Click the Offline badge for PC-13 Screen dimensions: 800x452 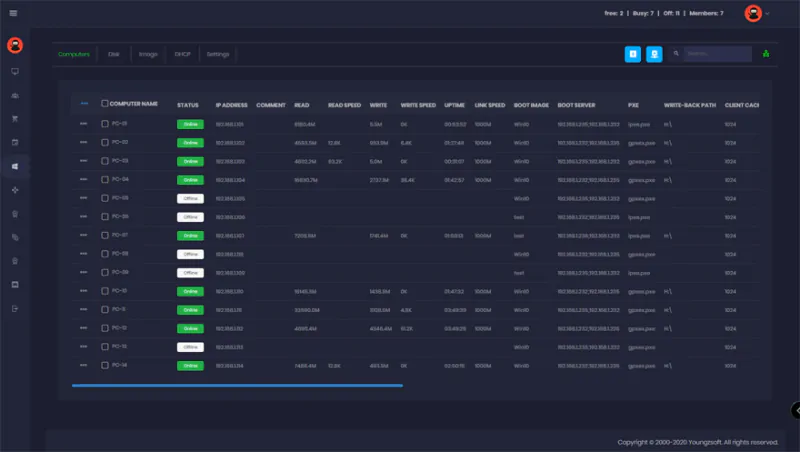[190, 347]
